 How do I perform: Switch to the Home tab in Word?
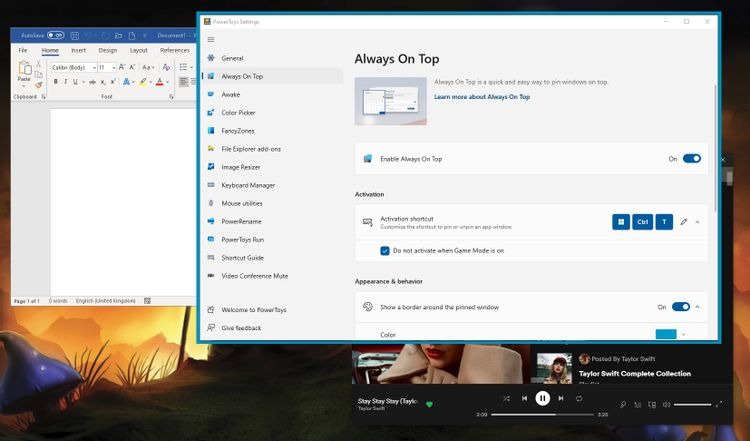tap(50, 50)
